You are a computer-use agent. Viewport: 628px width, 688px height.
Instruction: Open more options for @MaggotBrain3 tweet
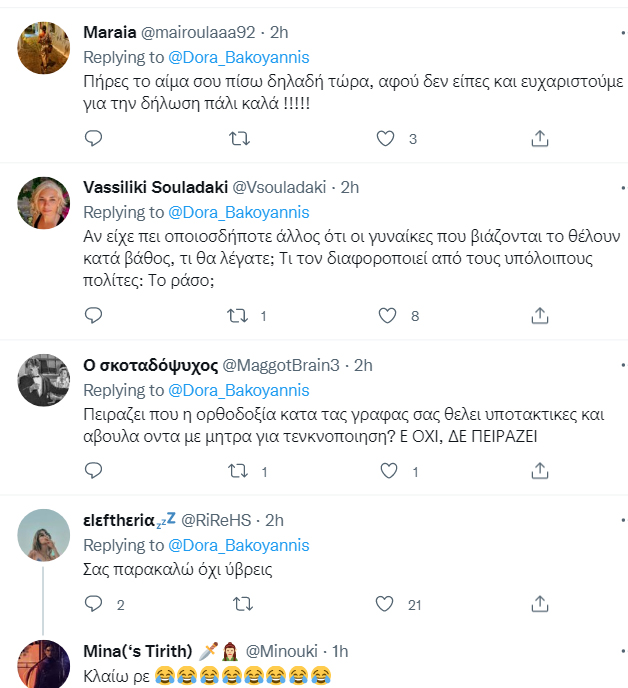click(624, 365)
